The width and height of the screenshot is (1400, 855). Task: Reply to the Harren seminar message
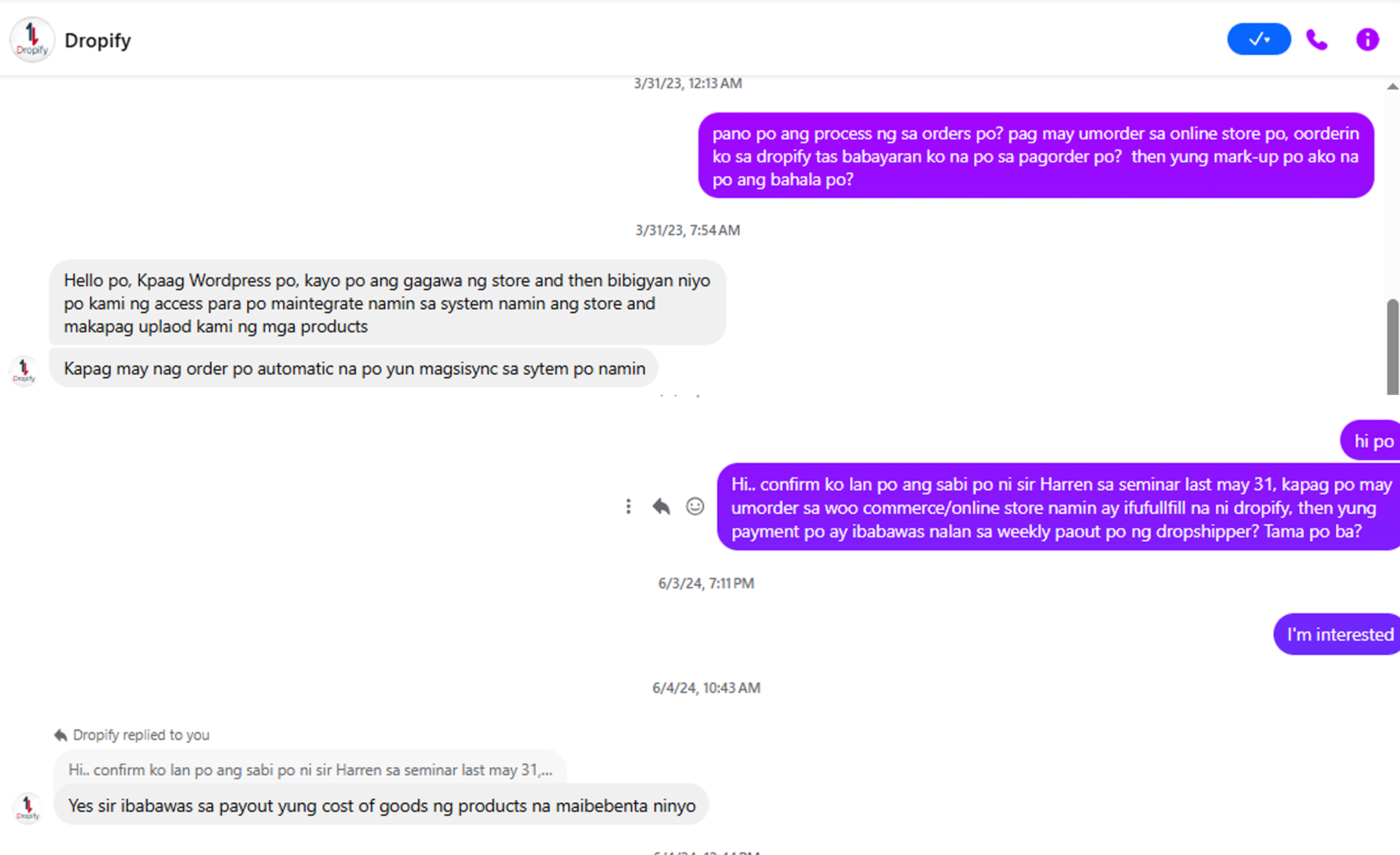(x=661, y=507)
